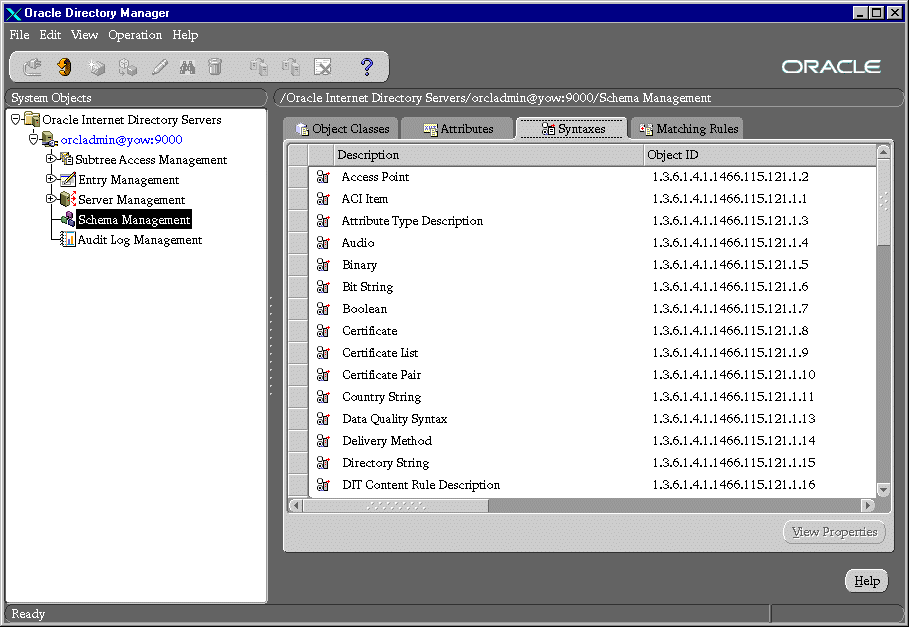Viewport: 909px width, 627px height.
Task: Open the Operation menu
Action: pyautogui.click(x=135, y=35)
